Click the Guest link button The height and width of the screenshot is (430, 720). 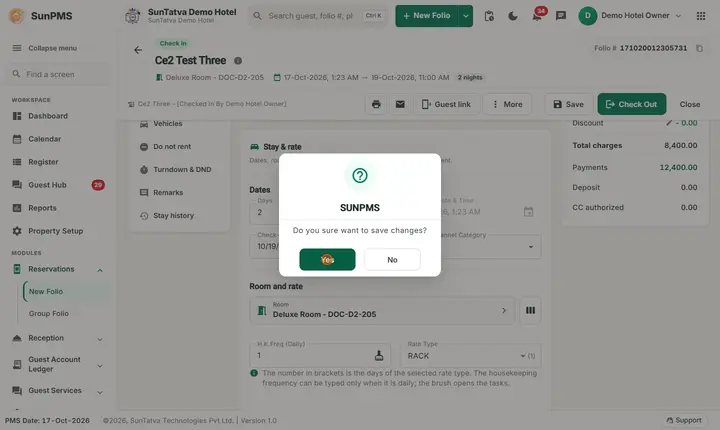[x=446, y=104]
